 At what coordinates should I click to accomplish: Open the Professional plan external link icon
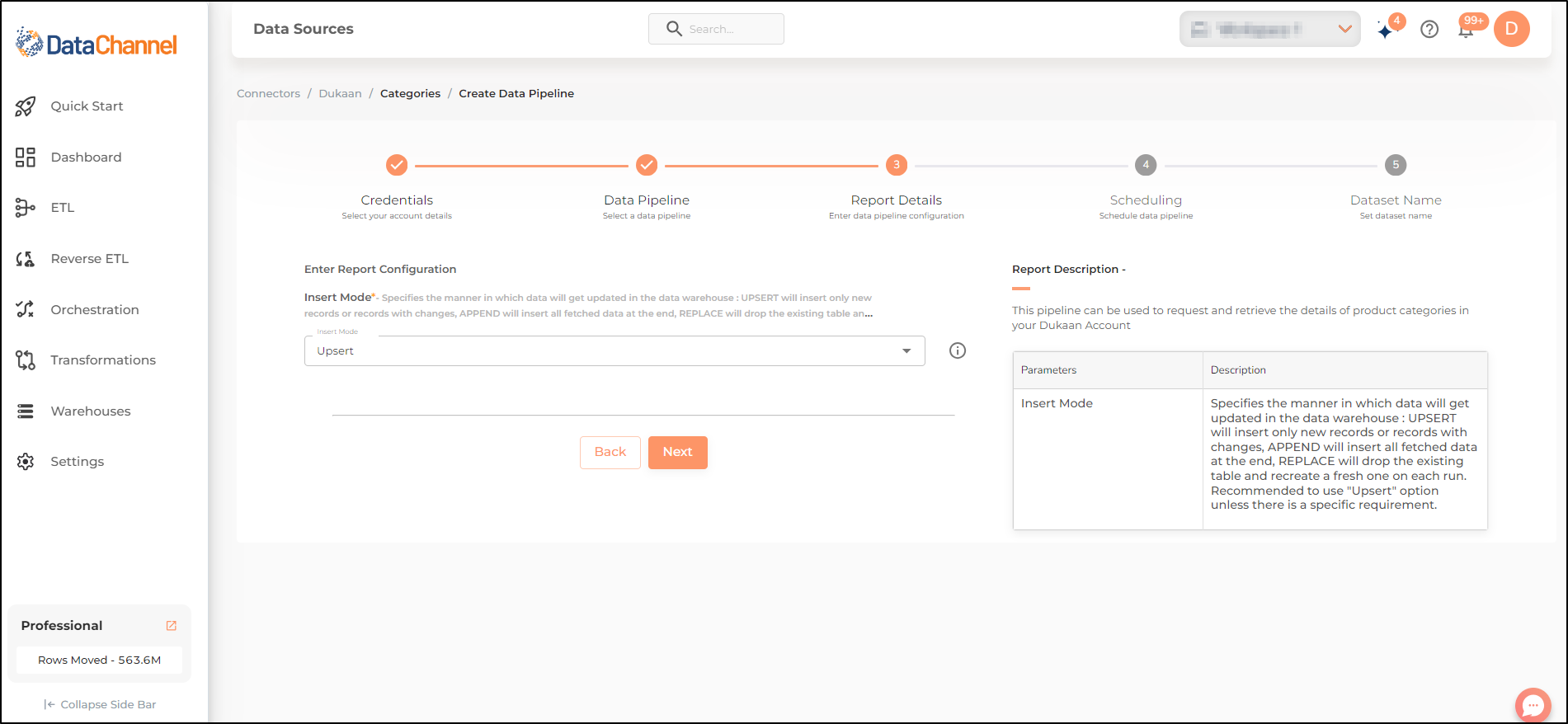click(x=172, y=626)
